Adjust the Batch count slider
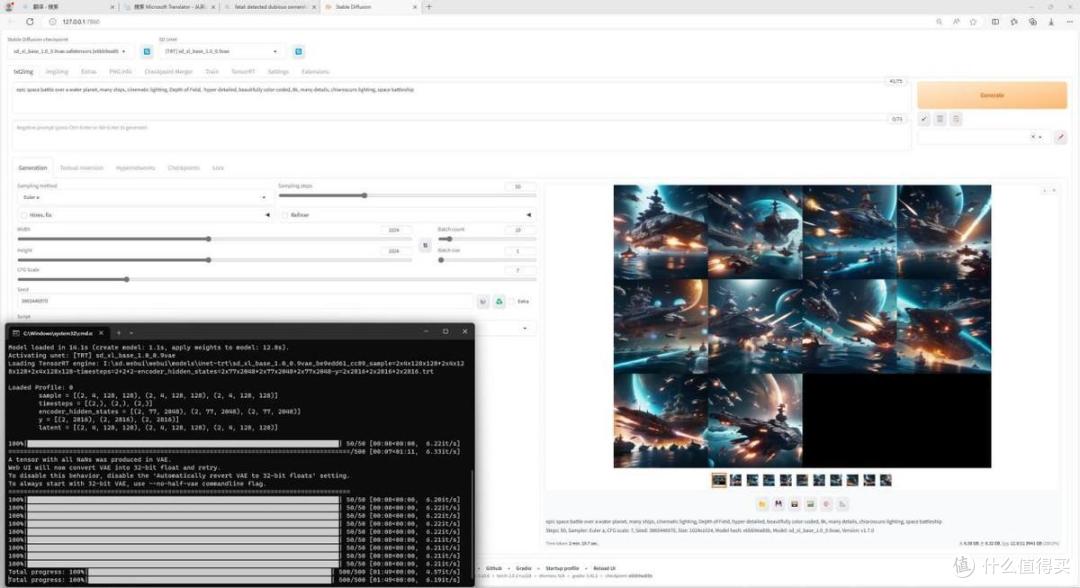This screenshot has height=588, width=1080. click(x=448, y=239)
